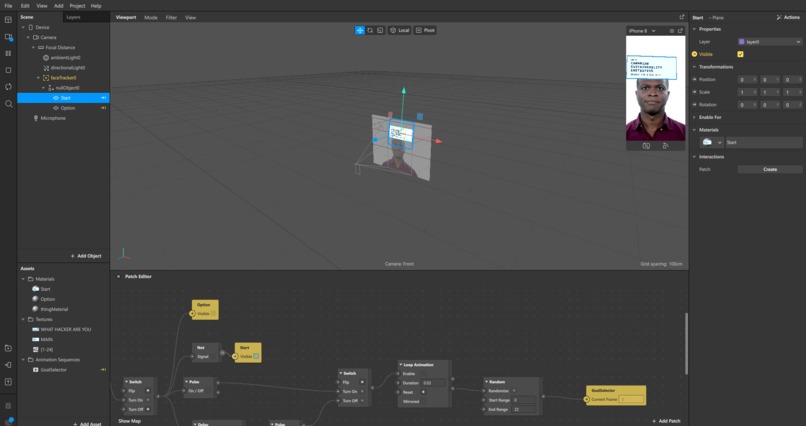Click Create patch button under Interactions

tap(770, 169)
